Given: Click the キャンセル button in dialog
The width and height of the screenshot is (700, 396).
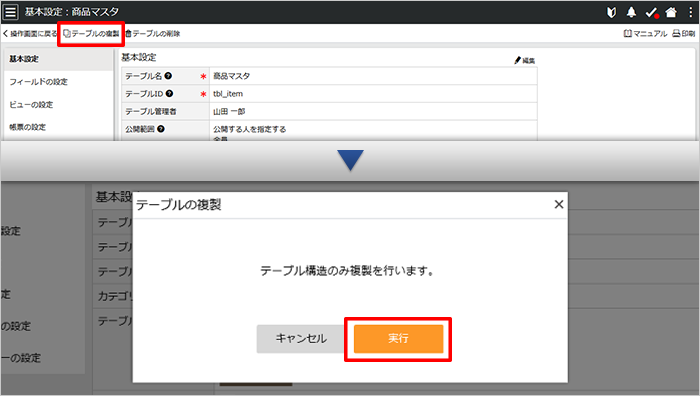Looking at the screenshot, I should [x=301, y=339].
